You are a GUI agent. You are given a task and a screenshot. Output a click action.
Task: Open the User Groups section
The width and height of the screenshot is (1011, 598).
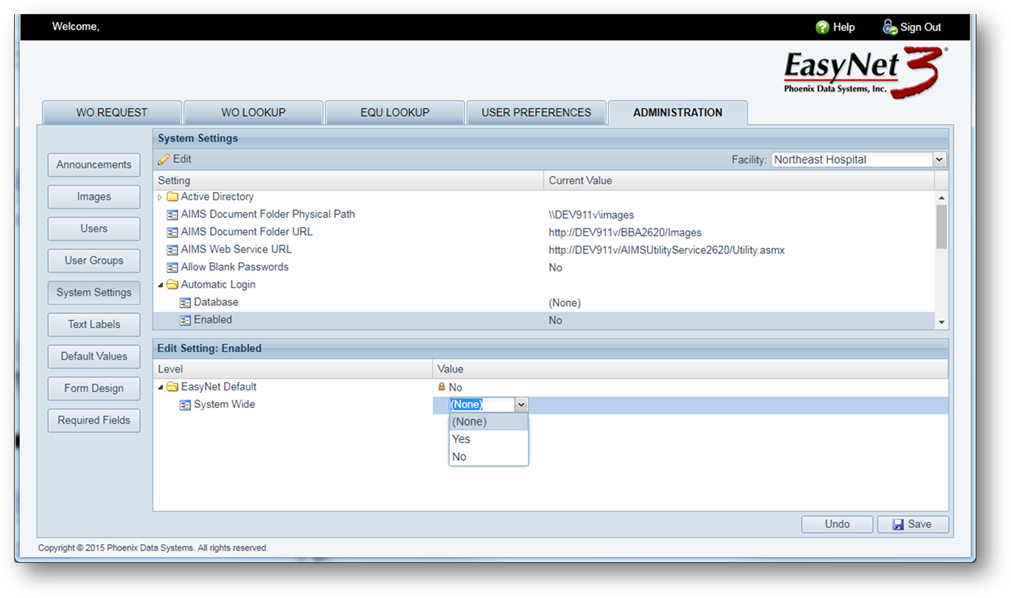(x=94, y=261)
